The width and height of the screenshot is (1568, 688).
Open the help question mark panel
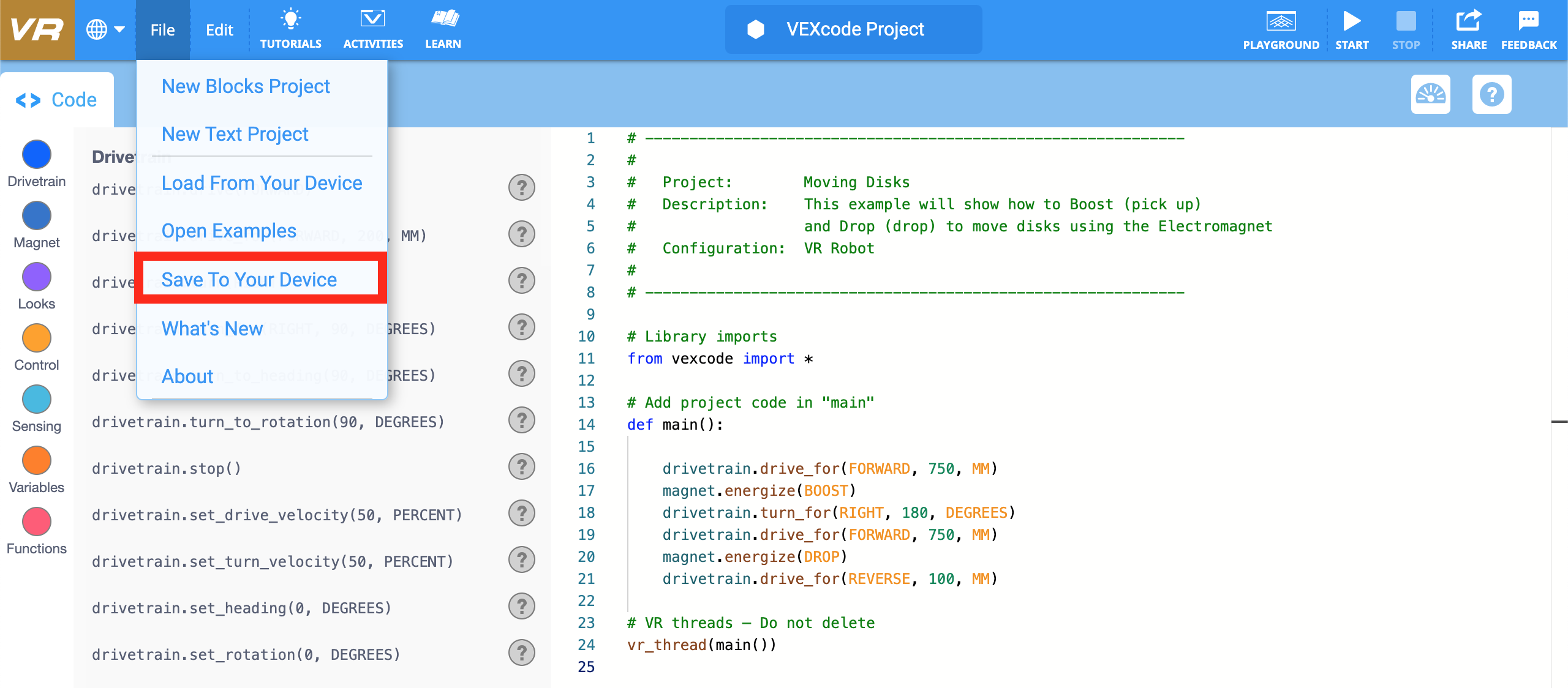(1493, 94)
